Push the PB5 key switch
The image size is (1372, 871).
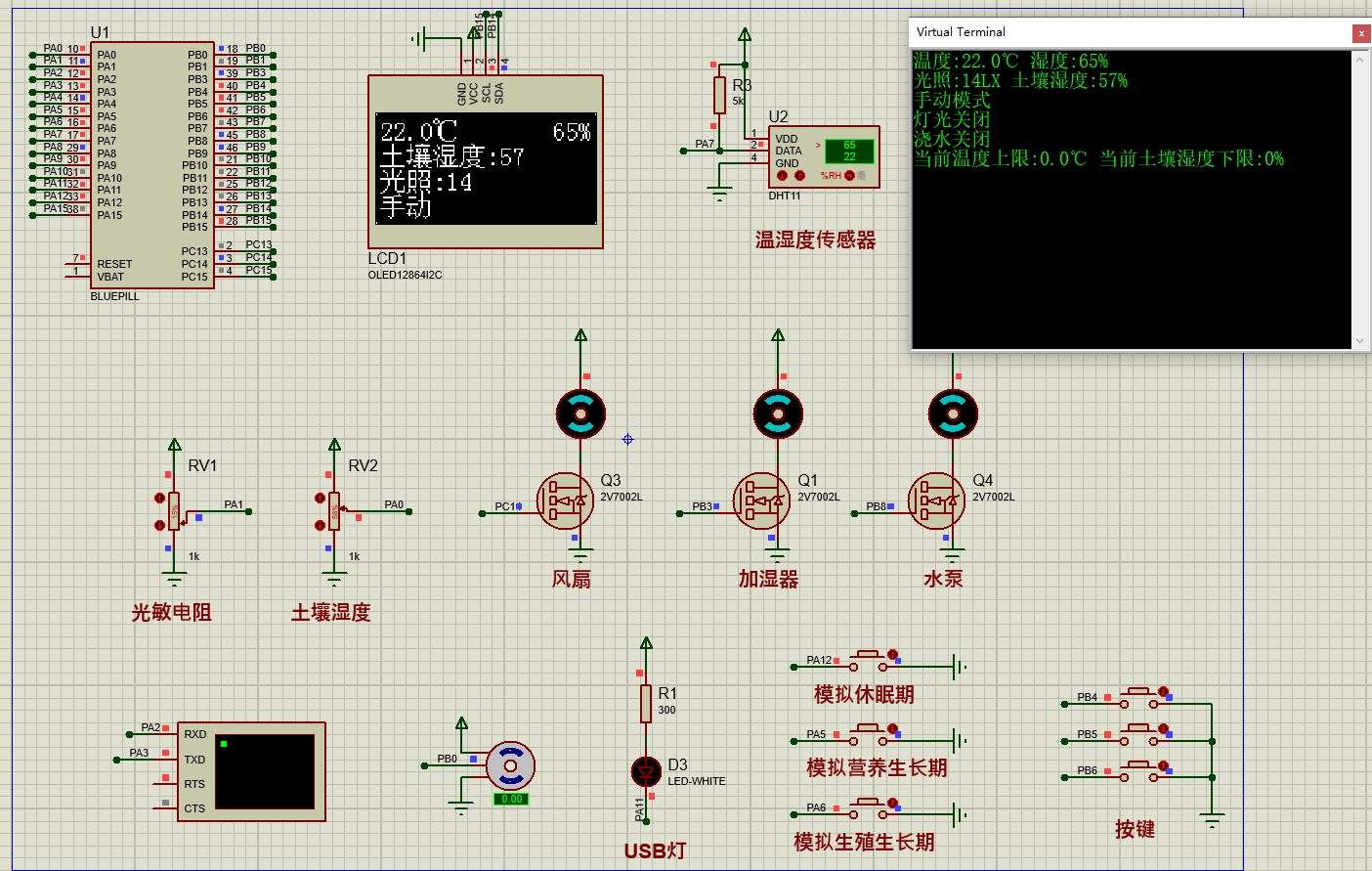point(1138,735)
